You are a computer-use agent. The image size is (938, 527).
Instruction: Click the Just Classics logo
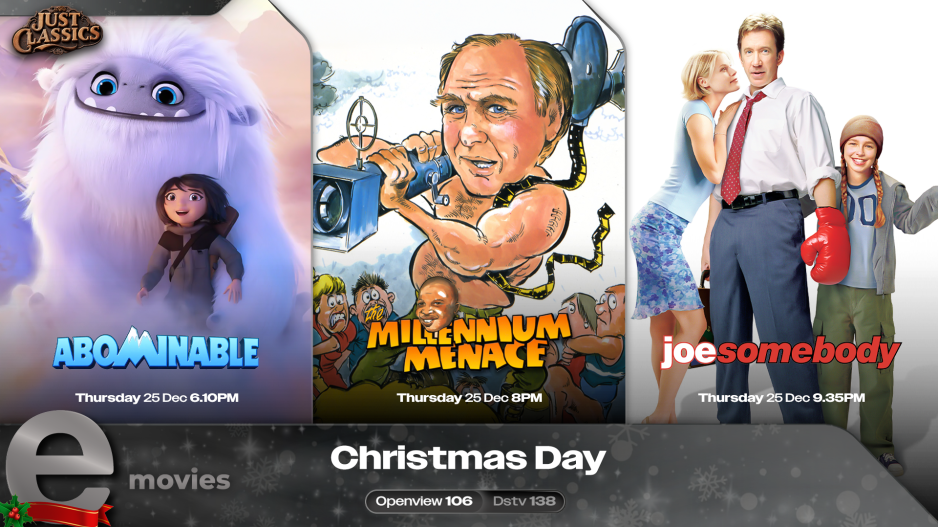(57, 31)
